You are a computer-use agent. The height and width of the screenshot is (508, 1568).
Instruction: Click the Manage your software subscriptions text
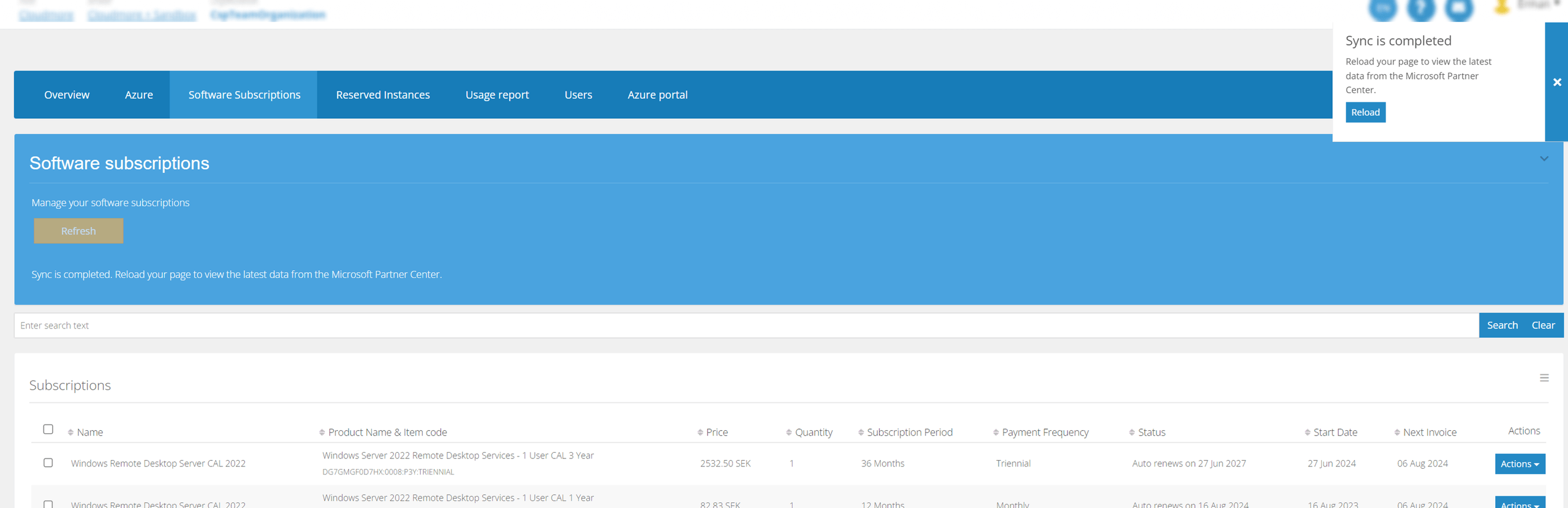click(x=110, y=203)
